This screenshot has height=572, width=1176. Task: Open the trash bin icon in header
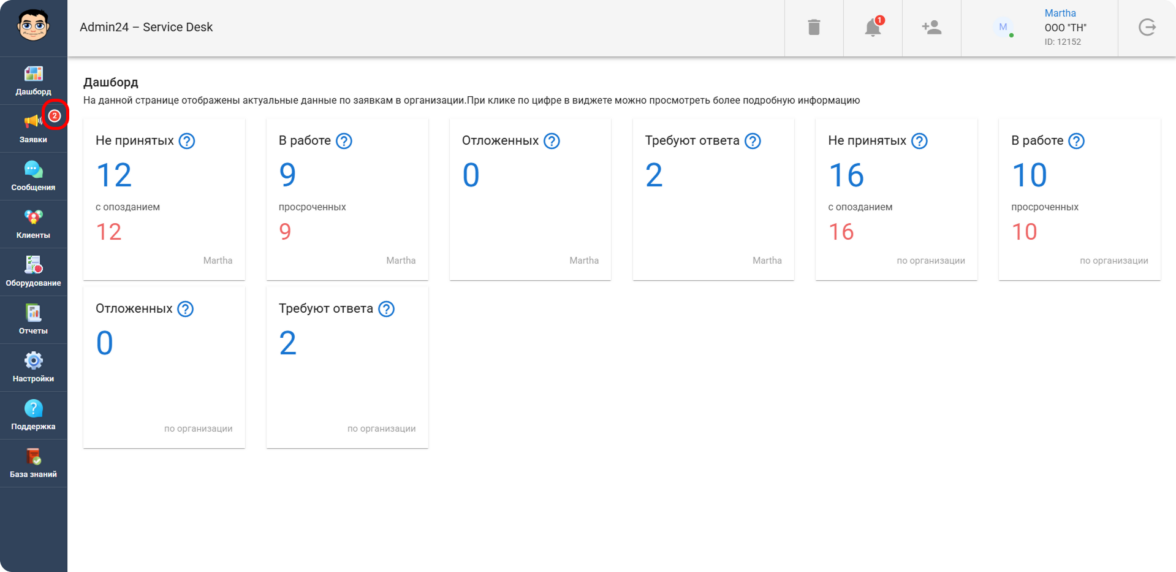(813, 28)
